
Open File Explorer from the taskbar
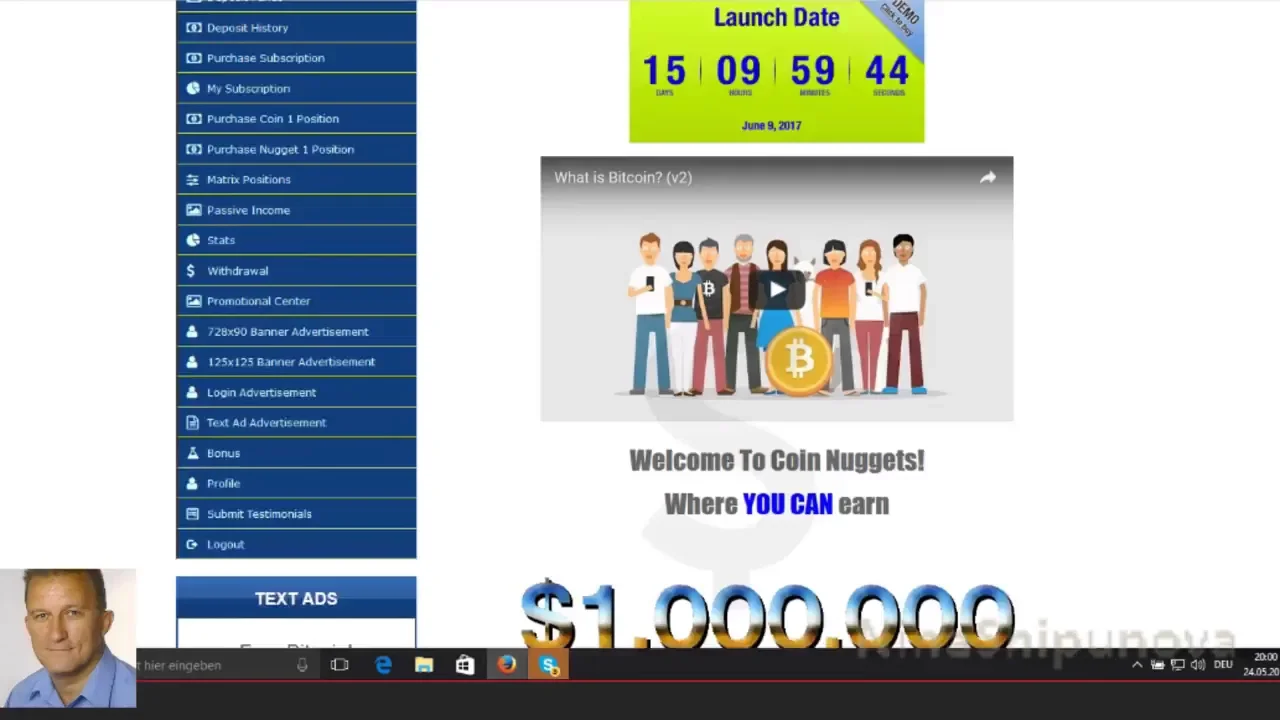[x=424, y=665]
